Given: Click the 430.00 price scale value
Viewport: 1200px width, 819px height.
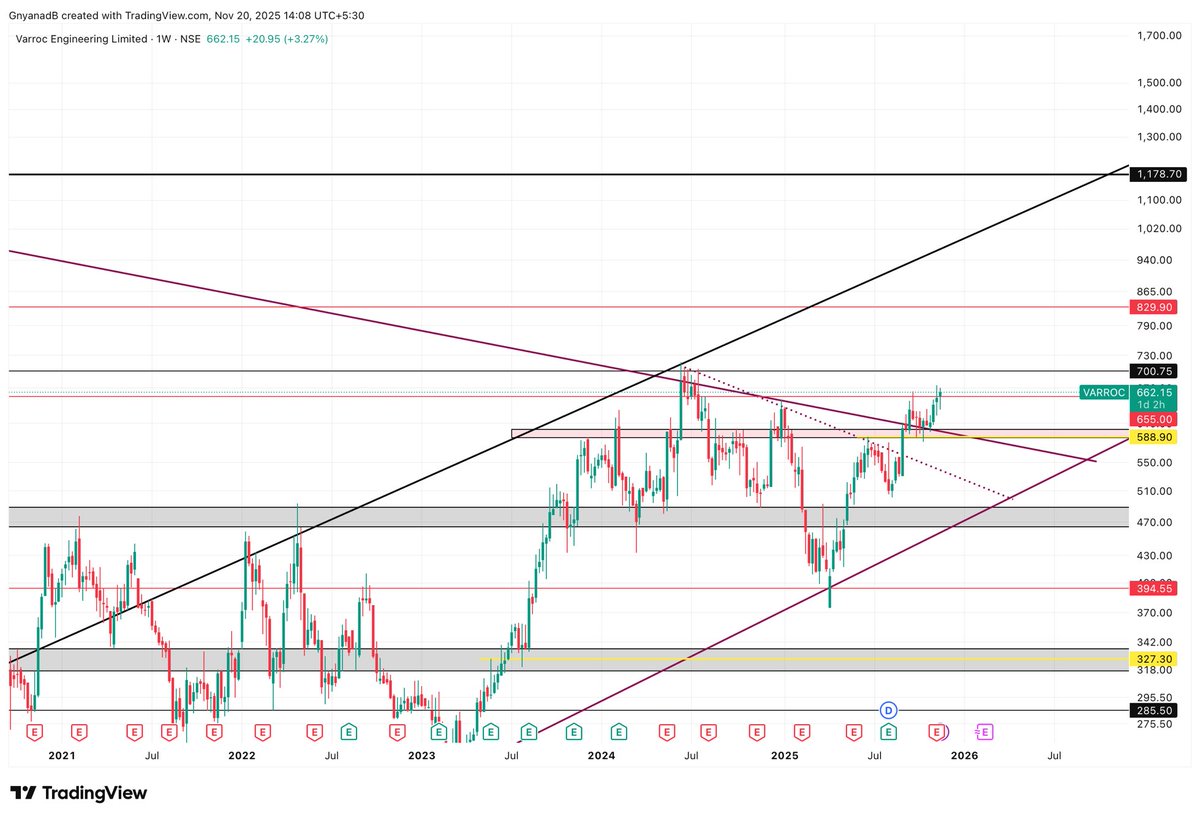Looking at the screenshot, I should [1155, 556].
